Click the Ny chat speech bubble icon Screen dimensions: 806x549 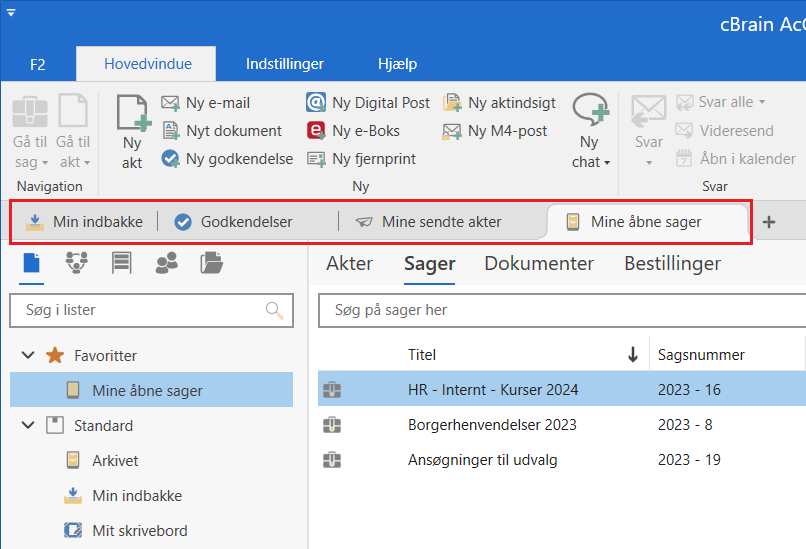pos(591,110)
